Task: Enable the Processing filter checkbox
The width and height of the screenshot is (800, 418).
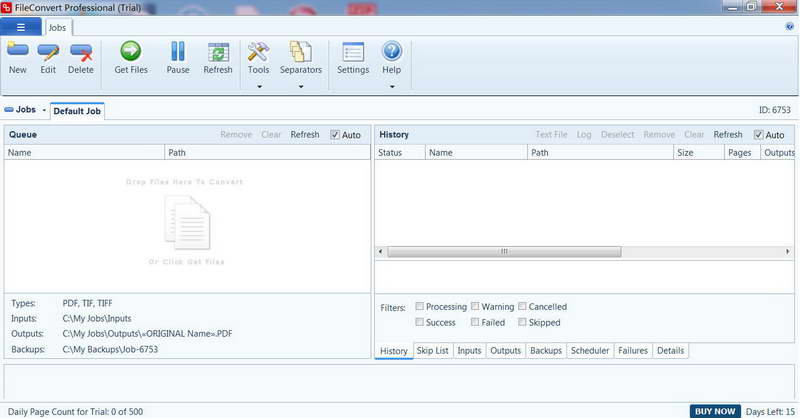Action: (x=419, y=306)
